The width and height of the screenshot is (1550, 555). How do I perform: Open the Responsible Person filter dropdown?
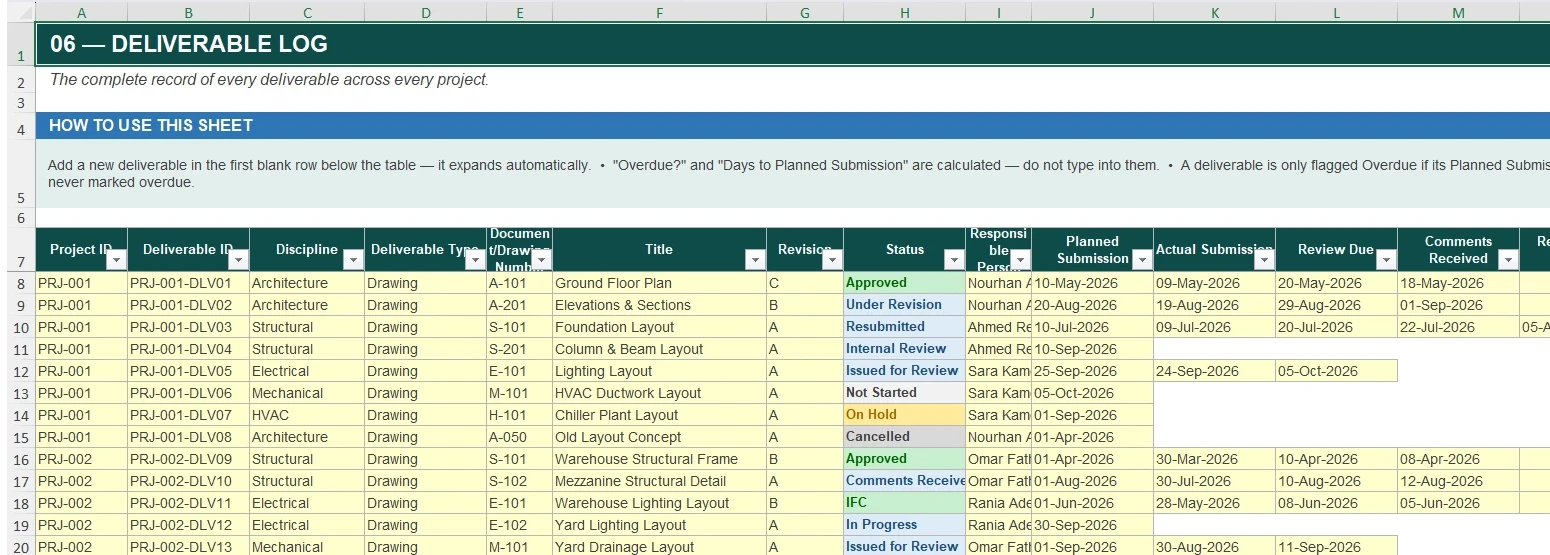[x=1020, y=260]
